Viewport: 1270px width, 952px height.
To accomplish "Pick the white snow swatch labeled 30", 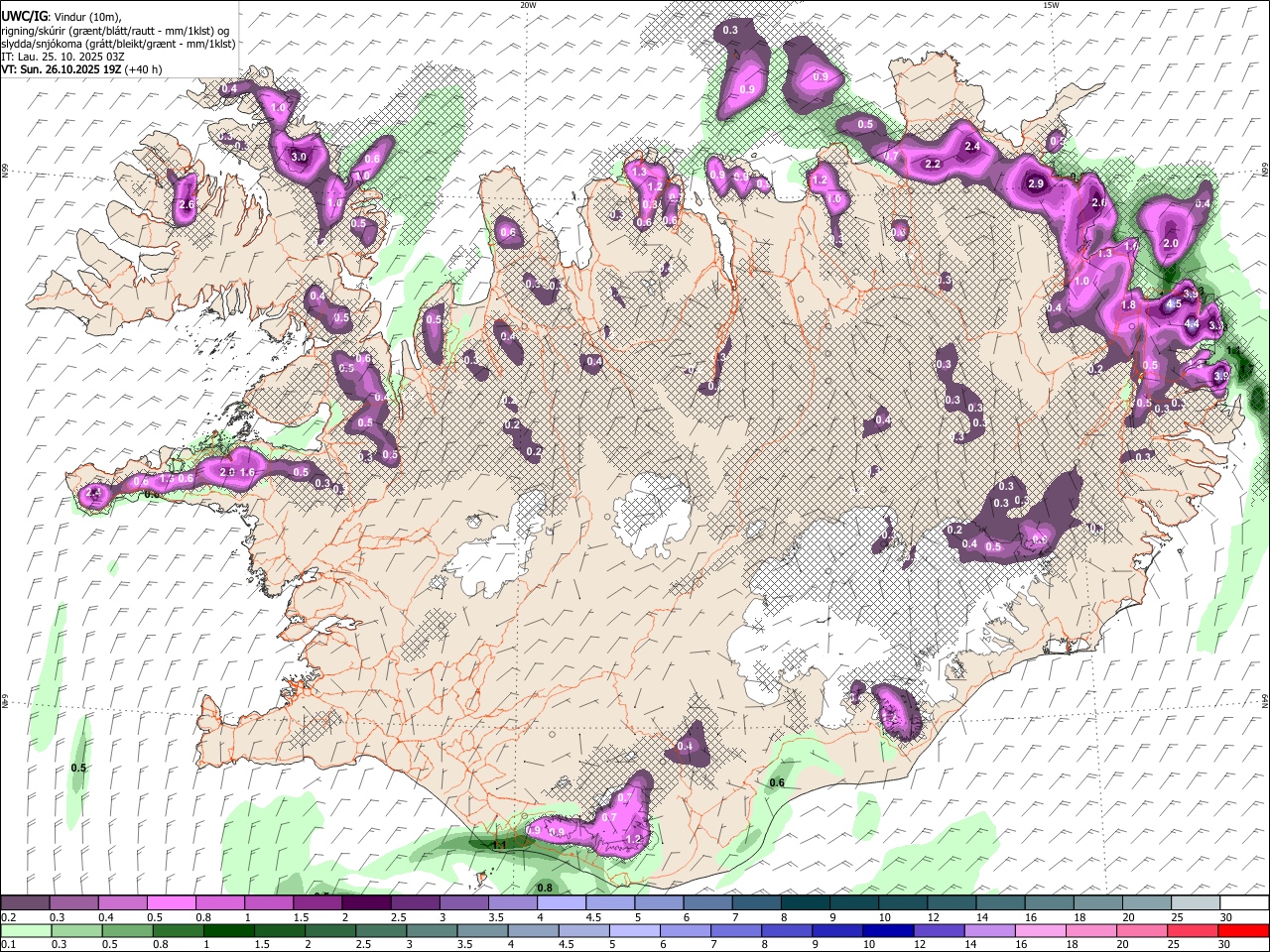I will [1245, 902].
